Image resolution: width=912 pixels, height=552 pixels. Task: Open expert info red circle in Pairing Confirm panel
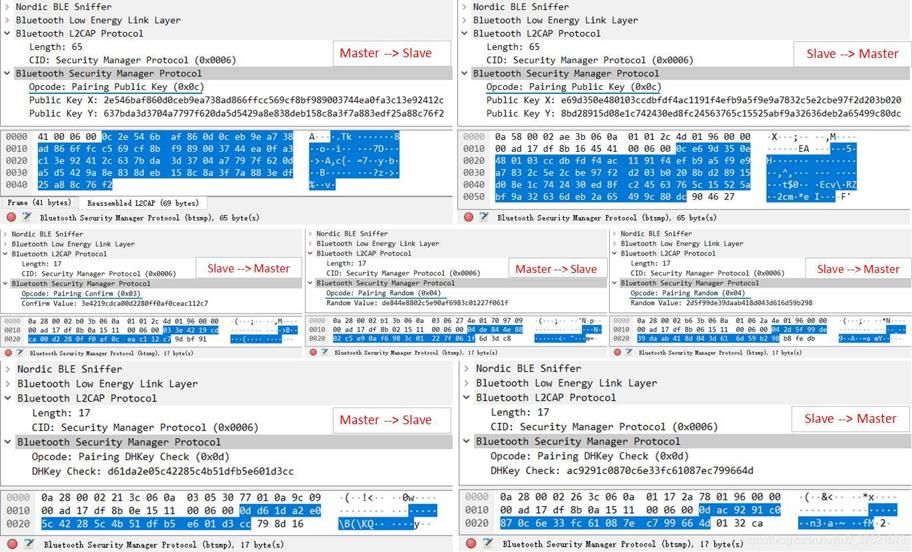[x=8, y=352]
